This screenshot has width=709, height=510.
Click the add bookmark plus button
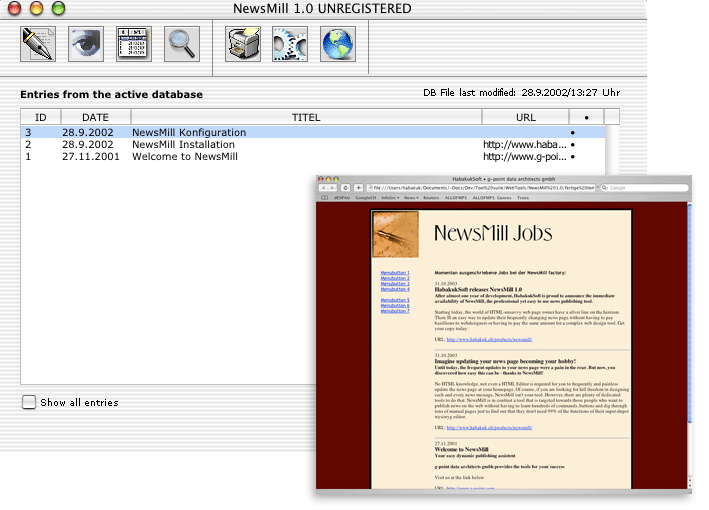[x=358, y=188]
